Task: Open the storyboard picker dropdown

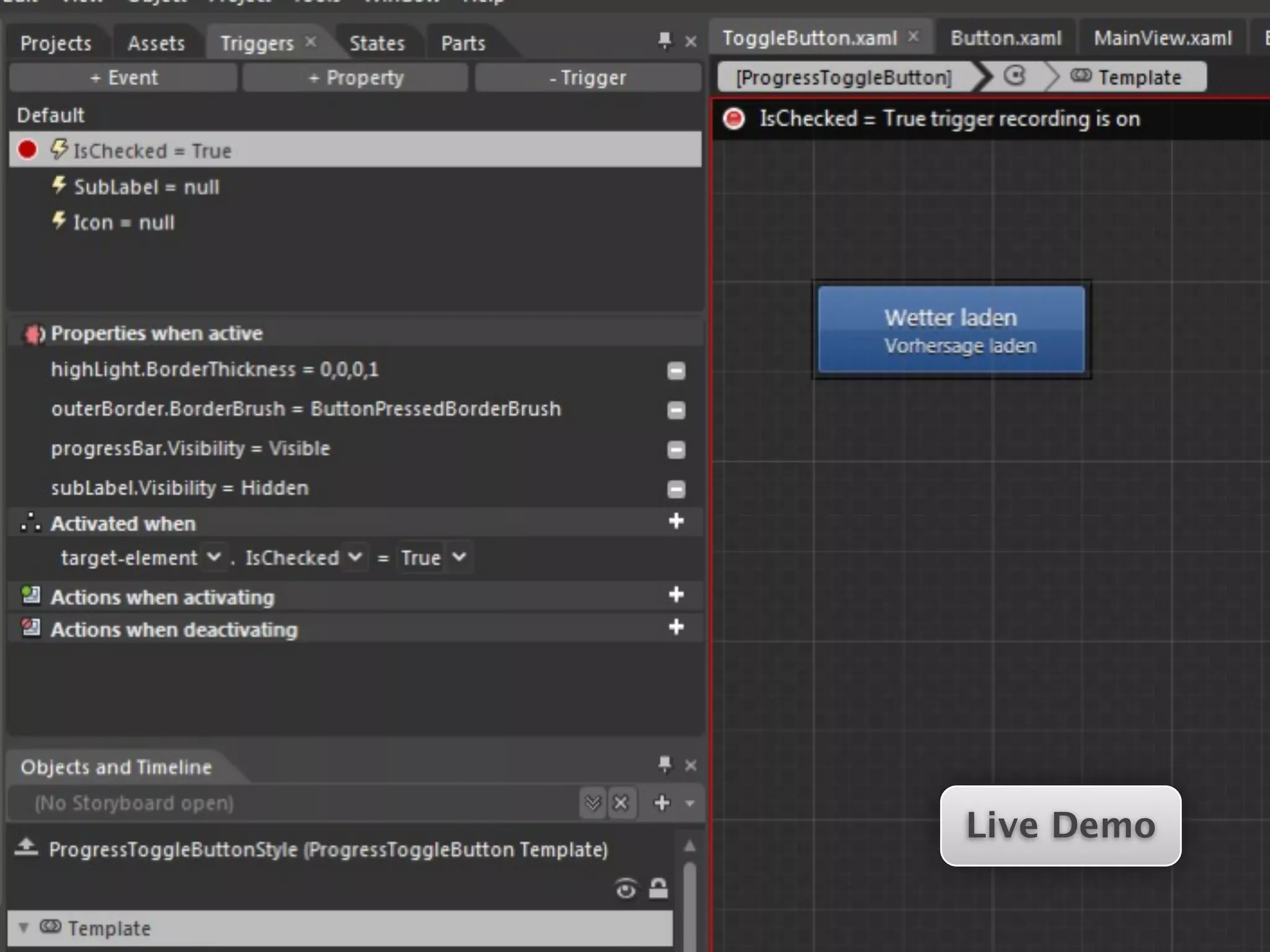Action: click(593, 803)
